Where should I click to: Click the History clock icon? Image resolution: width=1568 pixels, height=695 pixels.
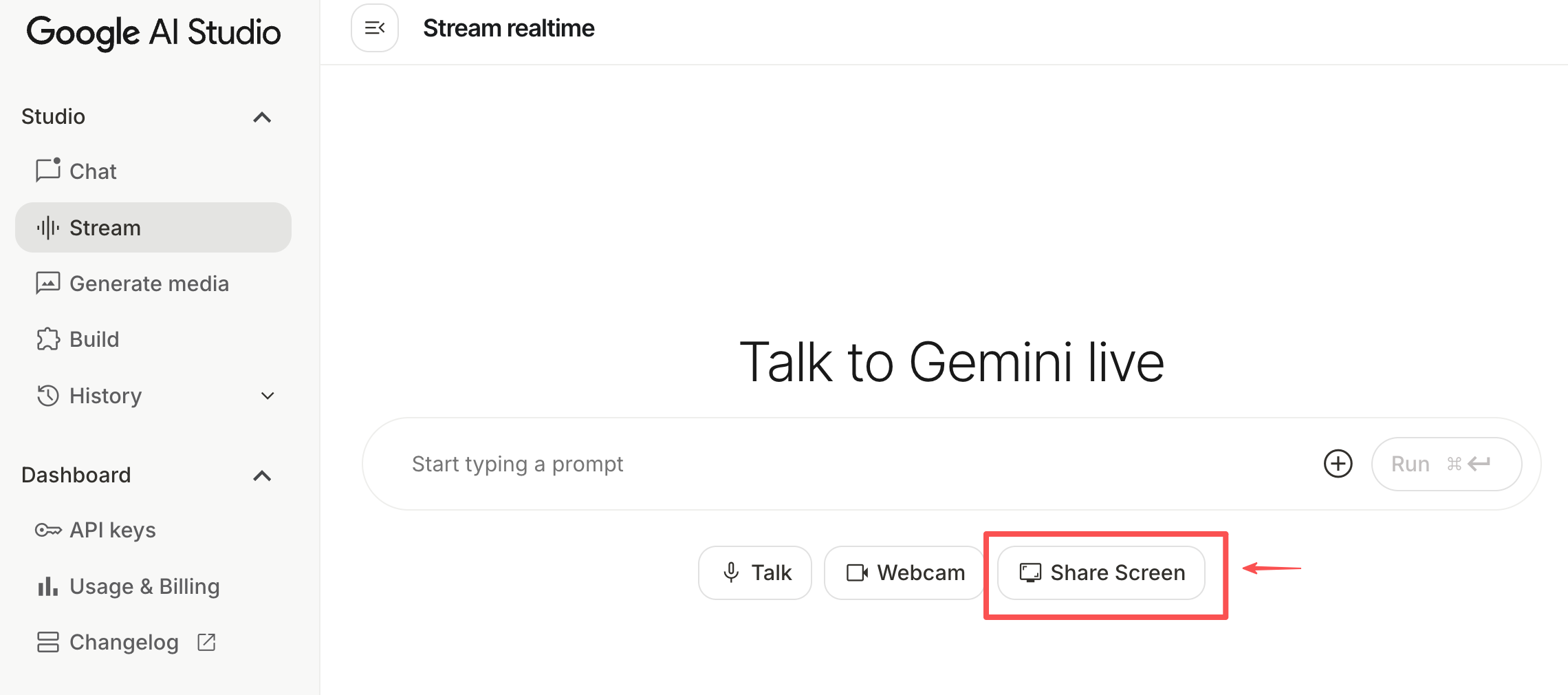click(x=48, y=396)
